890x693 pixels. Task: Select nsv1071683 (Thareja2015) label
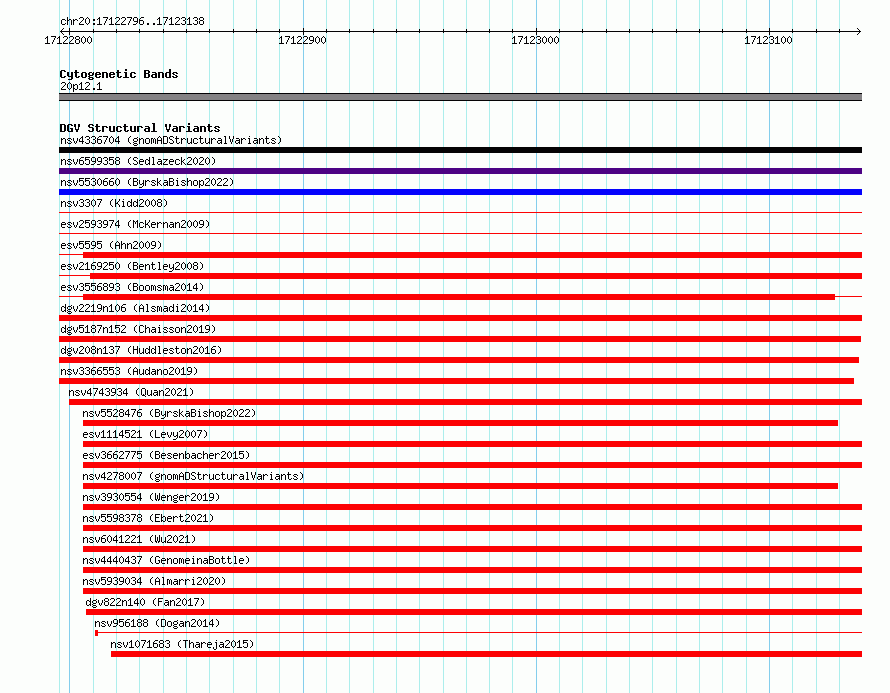coord(182,644)
